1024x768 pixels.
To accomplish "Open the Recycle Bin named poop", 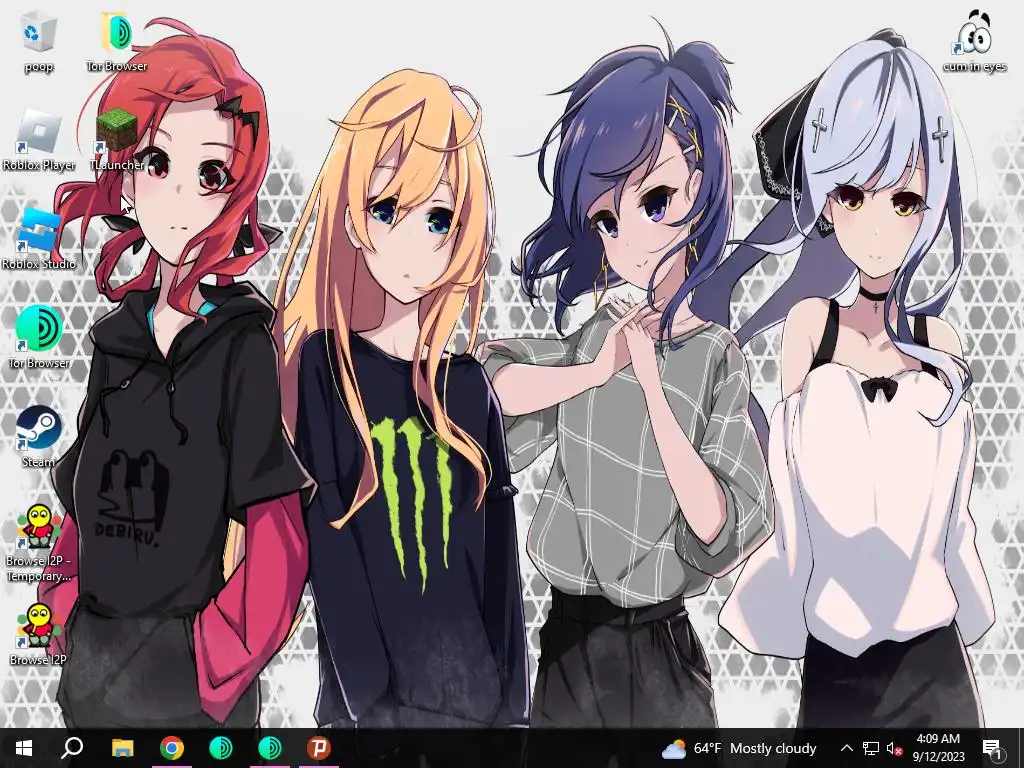I will [x=39, y=41].
